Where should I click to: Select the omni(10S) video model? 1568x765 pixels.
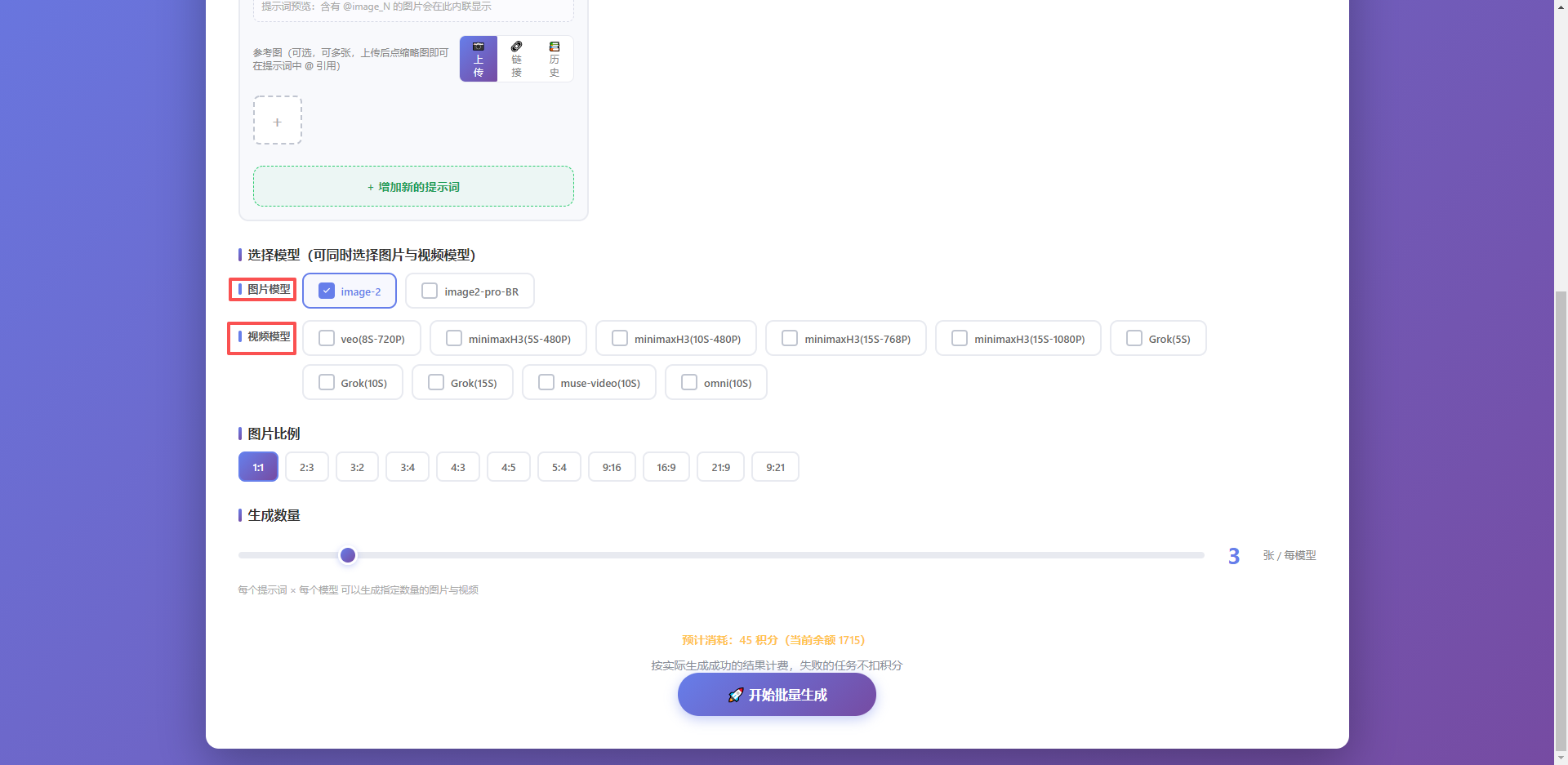689,382
